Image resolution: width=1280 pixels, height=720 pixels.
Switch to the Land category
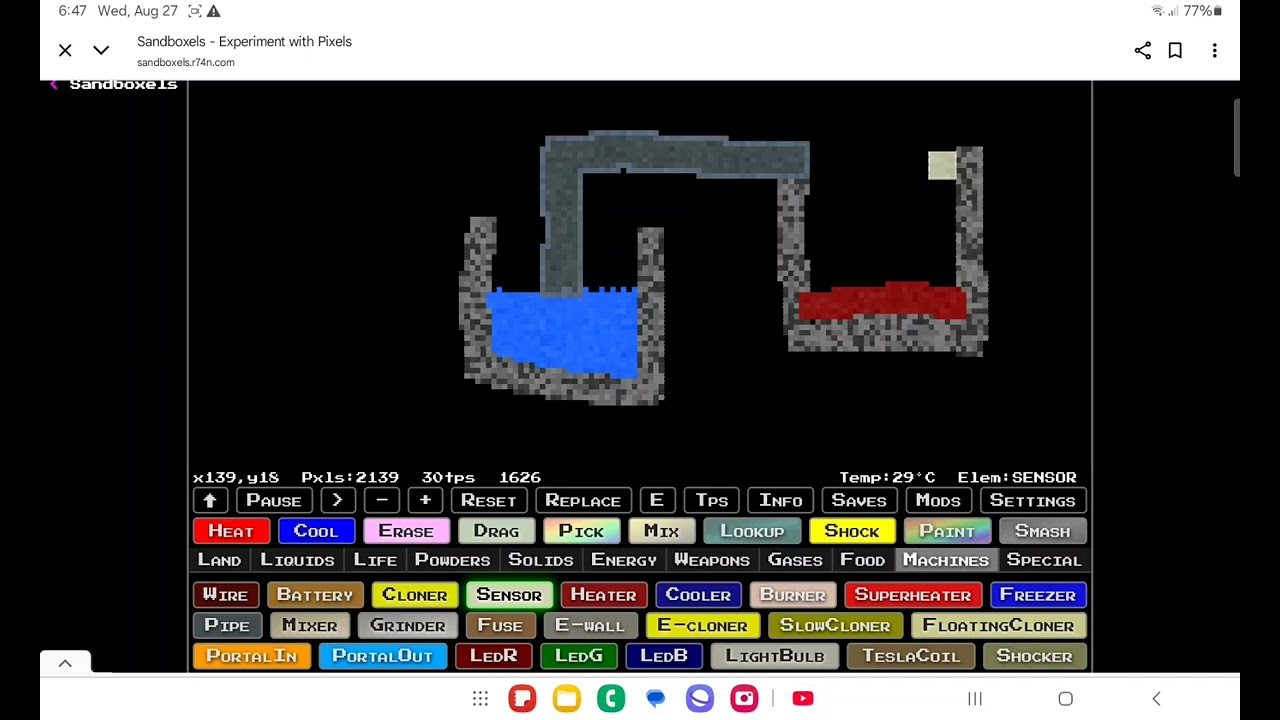click(219, 561)
